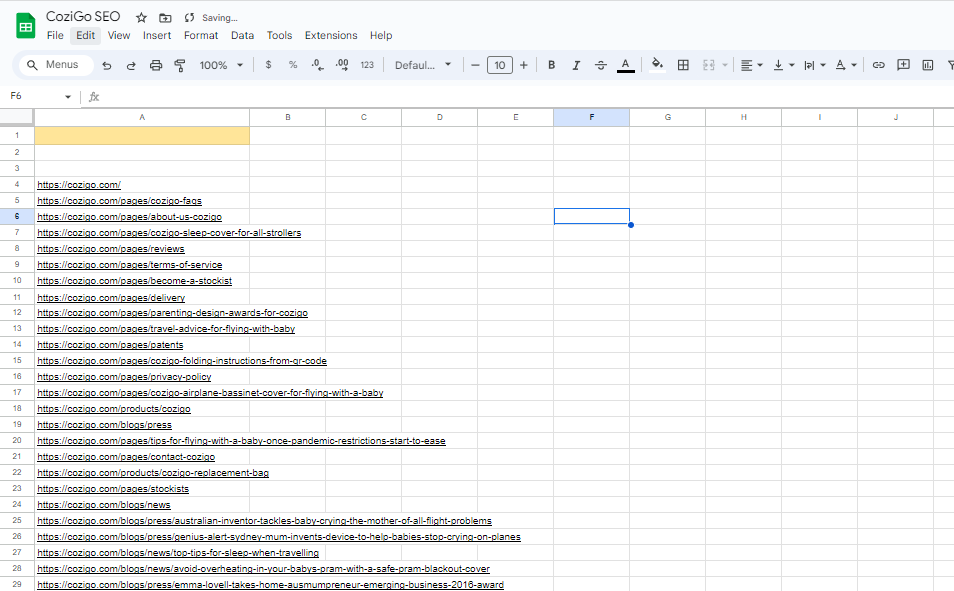Open the Menus search box
Viewport: 954px width, 591px height.
pos(55,64)
